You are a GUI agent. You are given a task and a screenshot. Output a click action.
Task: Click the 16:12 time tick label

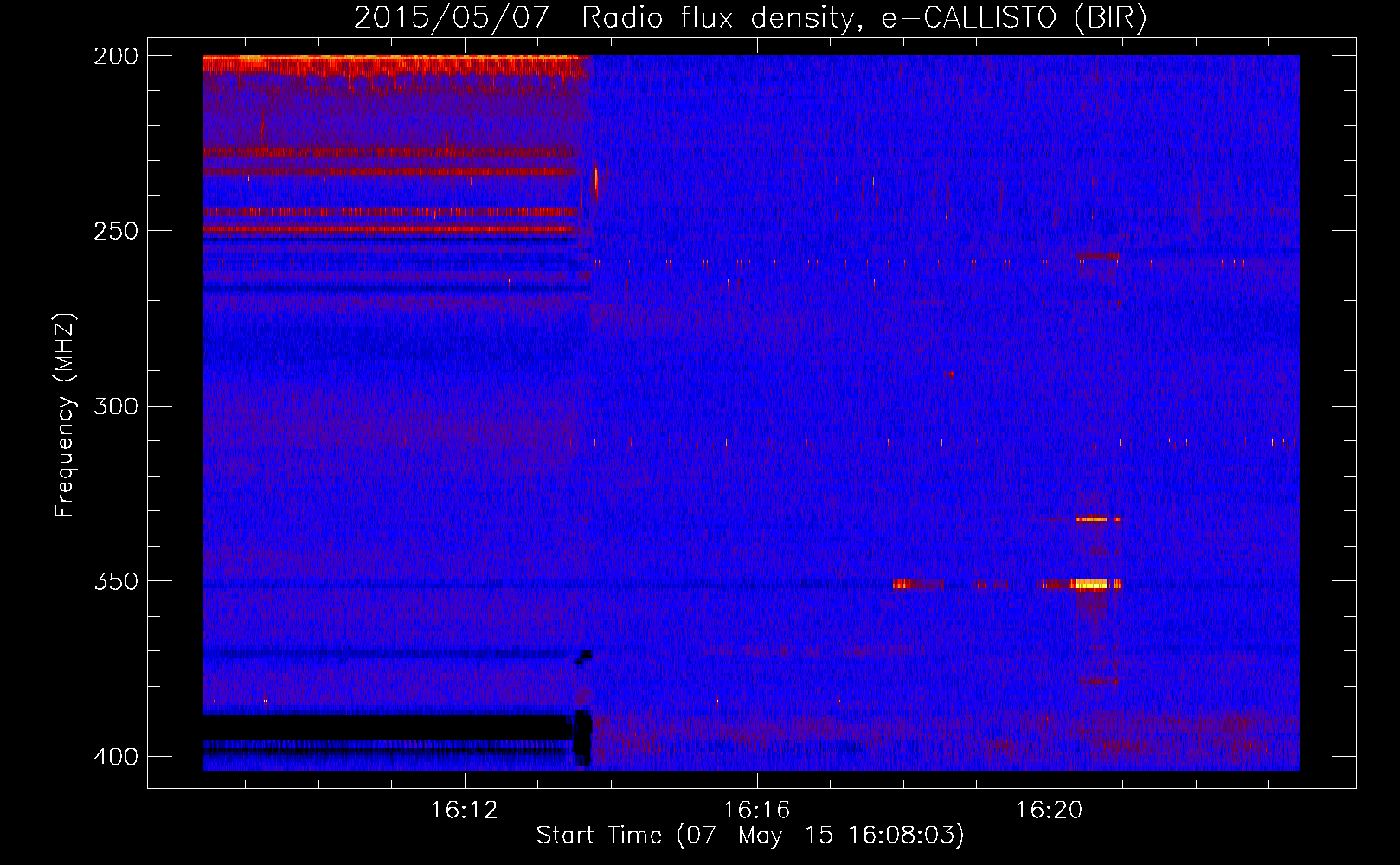[465, 811]
